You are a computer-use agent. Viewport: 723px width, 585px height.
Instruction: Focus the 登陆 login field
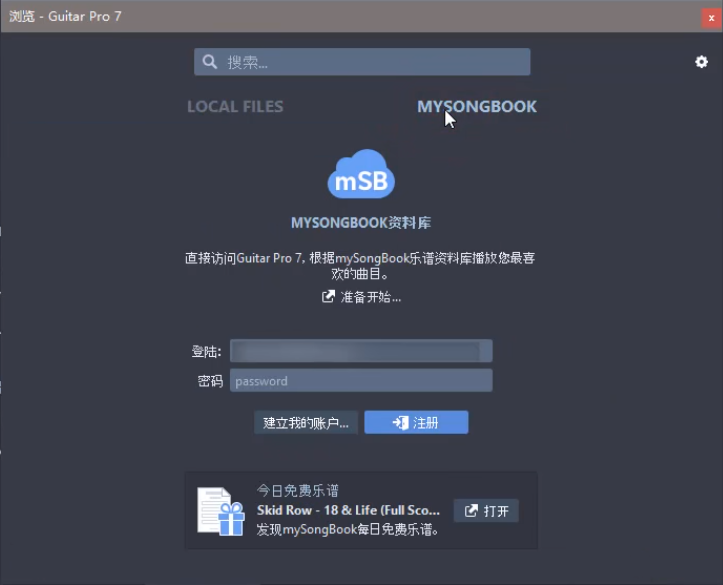[361, 351]
